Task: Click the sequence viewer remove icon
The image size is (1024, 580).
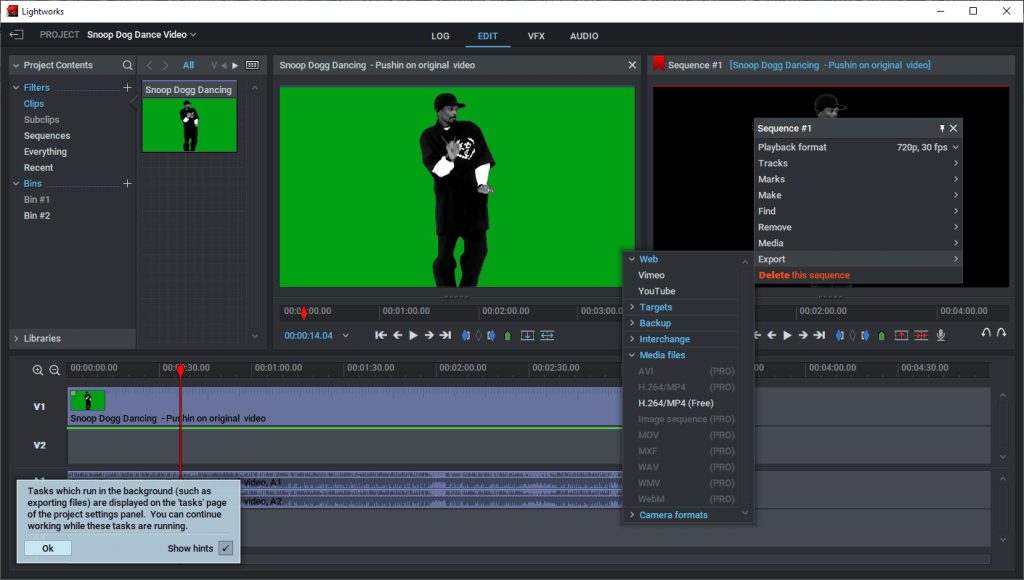Action: coord(901,335)
